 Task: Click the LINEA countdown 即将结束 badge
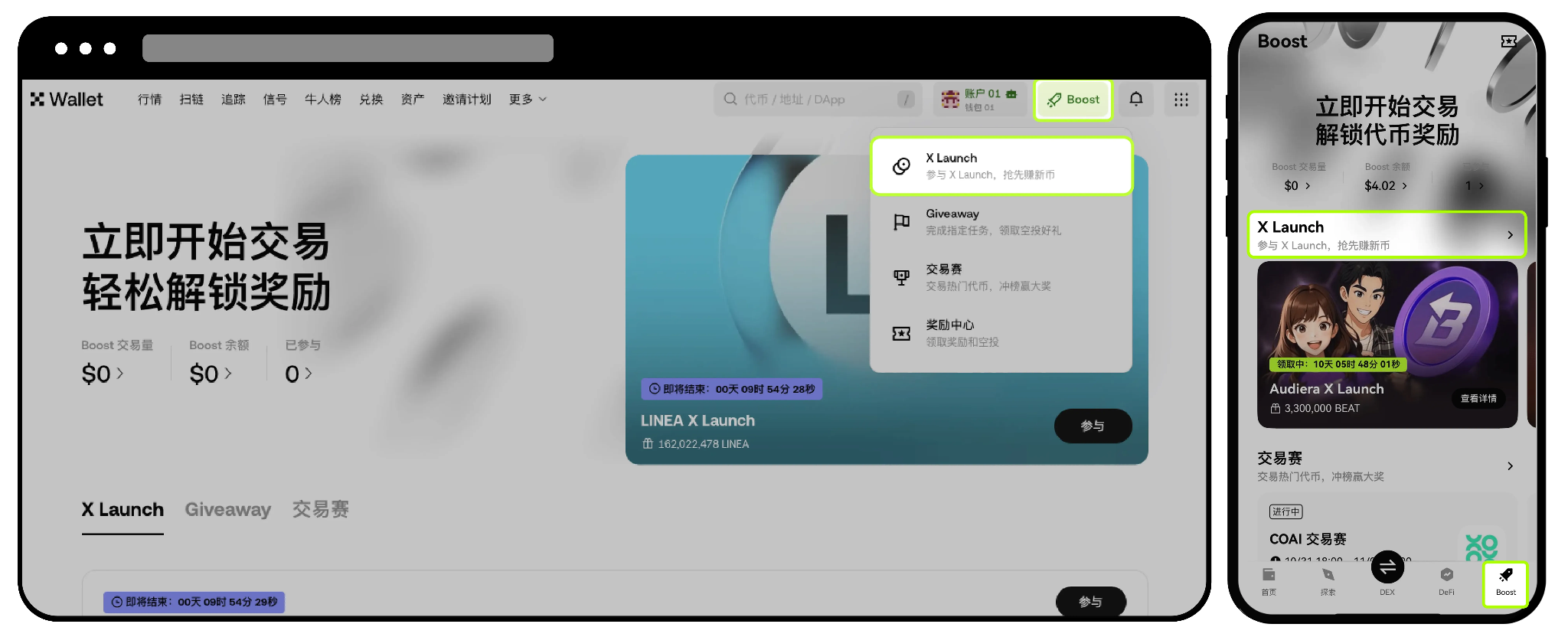pos(732,389)
